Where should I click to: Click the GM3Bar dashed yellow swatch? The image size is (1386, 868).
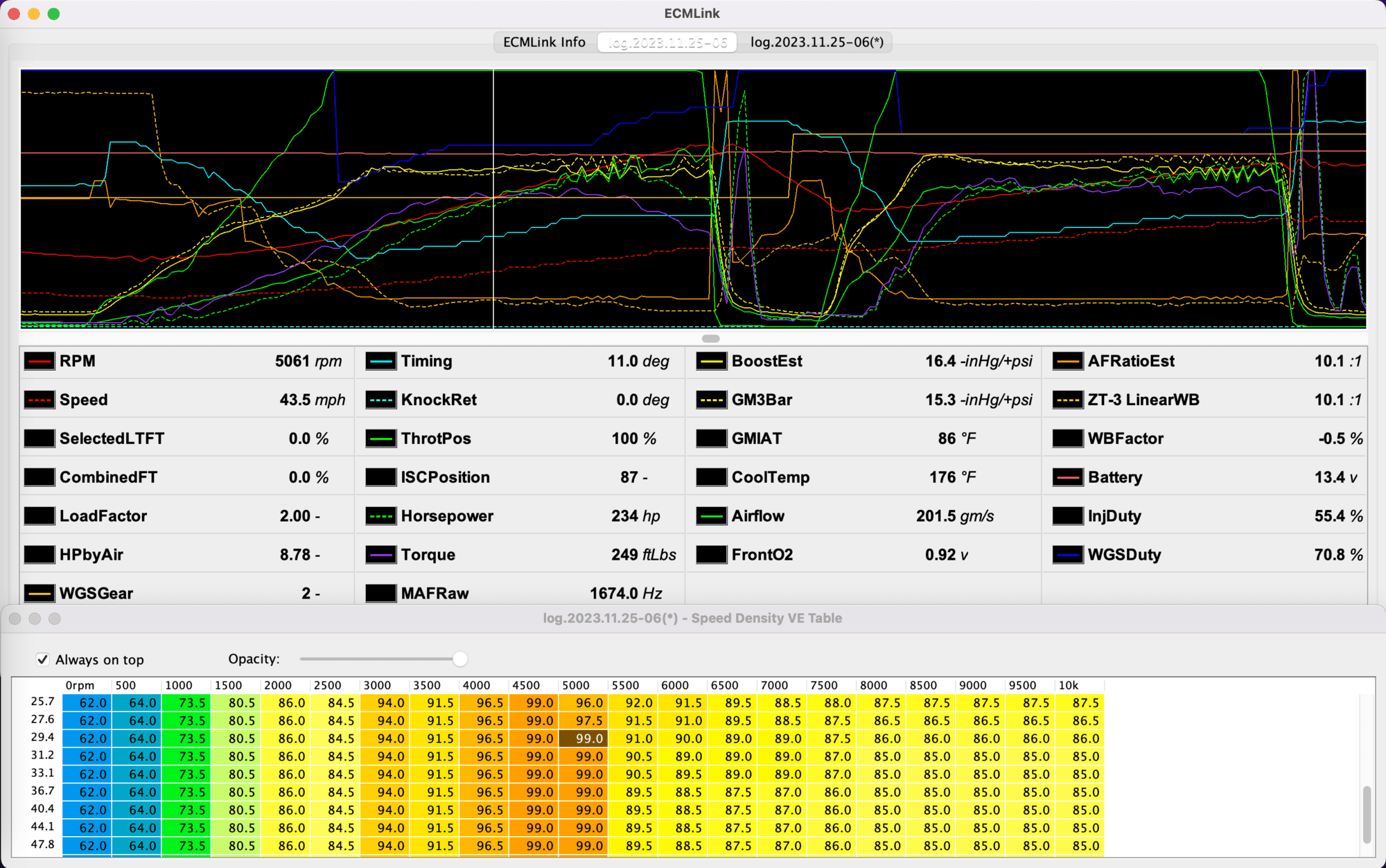711,400
